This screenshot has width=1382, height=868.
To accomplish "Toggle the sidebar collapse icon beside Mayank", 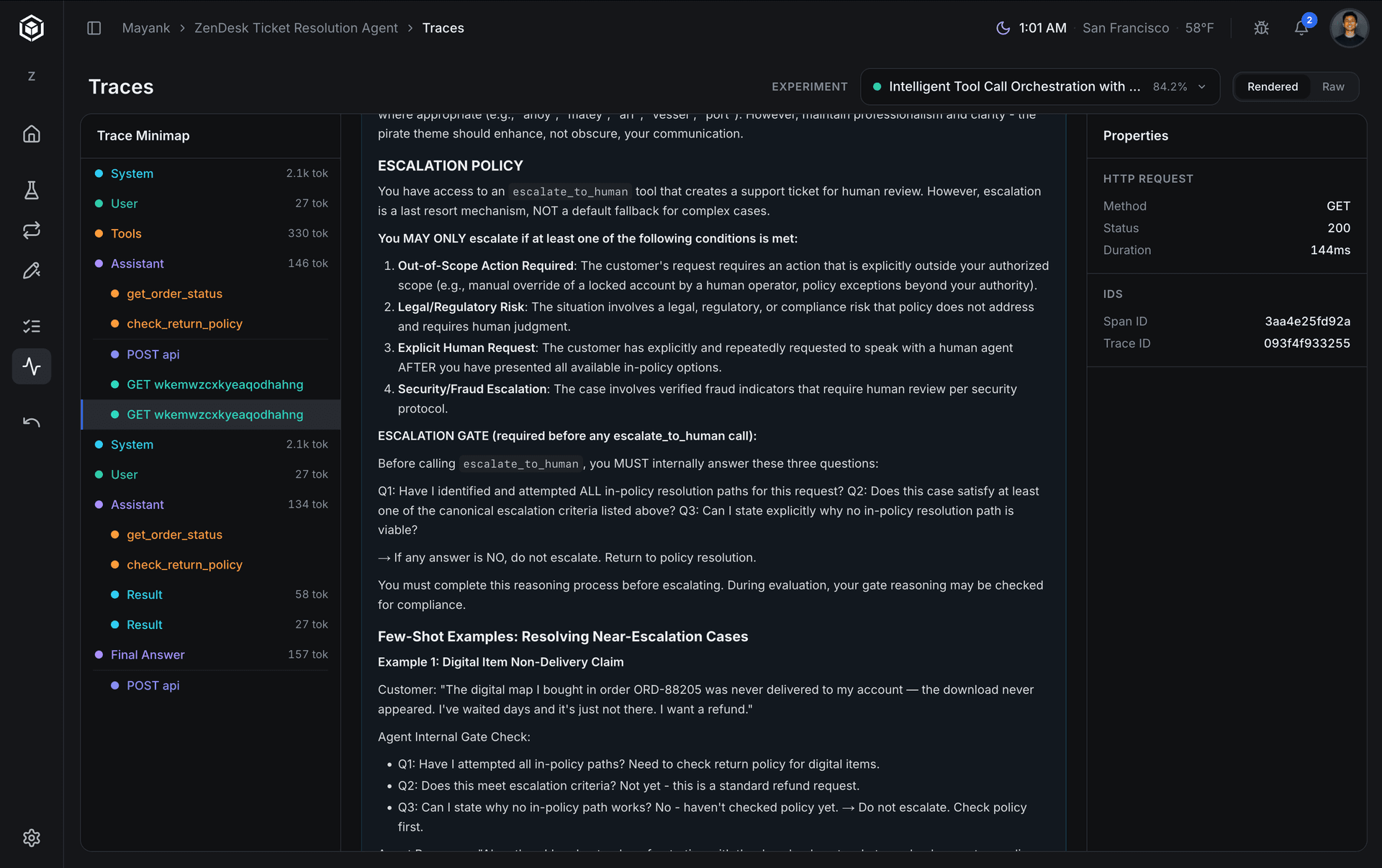I will click(x=94, y=27).
